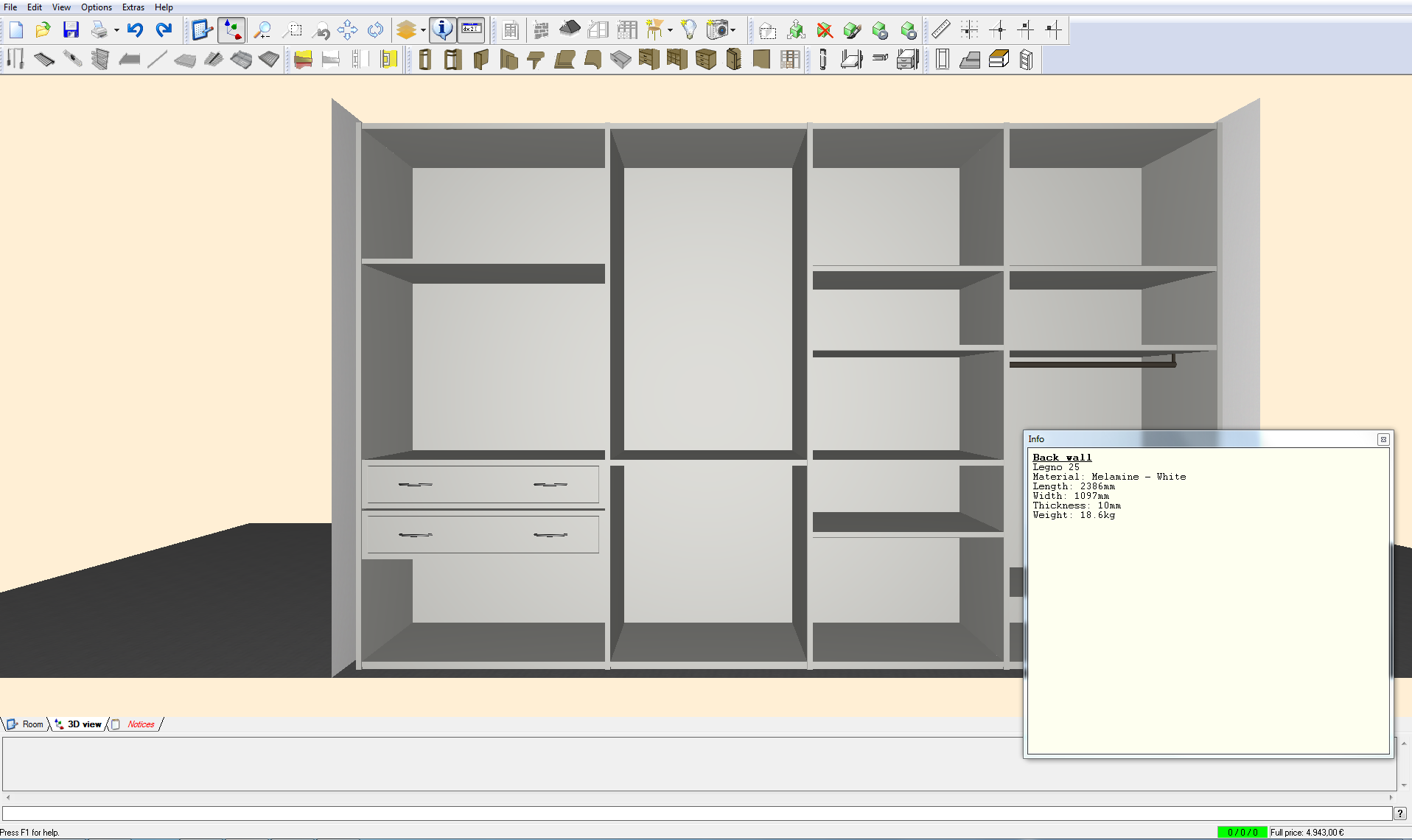Click the delete element icon
The image size is (1412, 840).
[824, 30]
